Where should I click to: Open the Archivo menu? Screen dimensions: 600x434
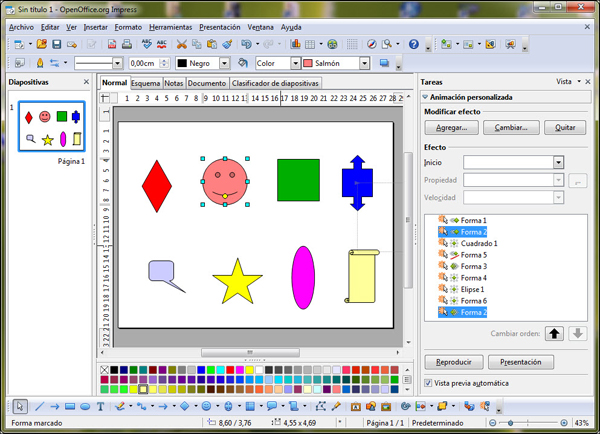click(x=21, y=27)
